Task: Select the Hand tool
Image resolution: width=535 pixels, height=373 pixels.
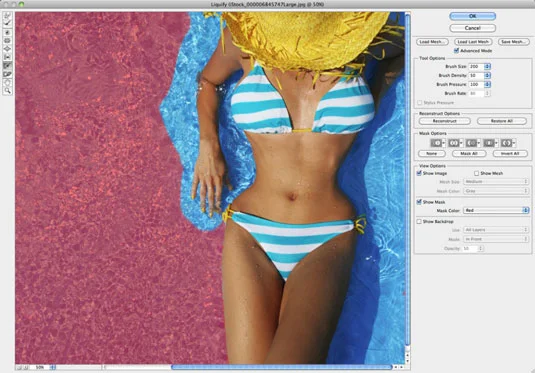Action: pos(8,82)
